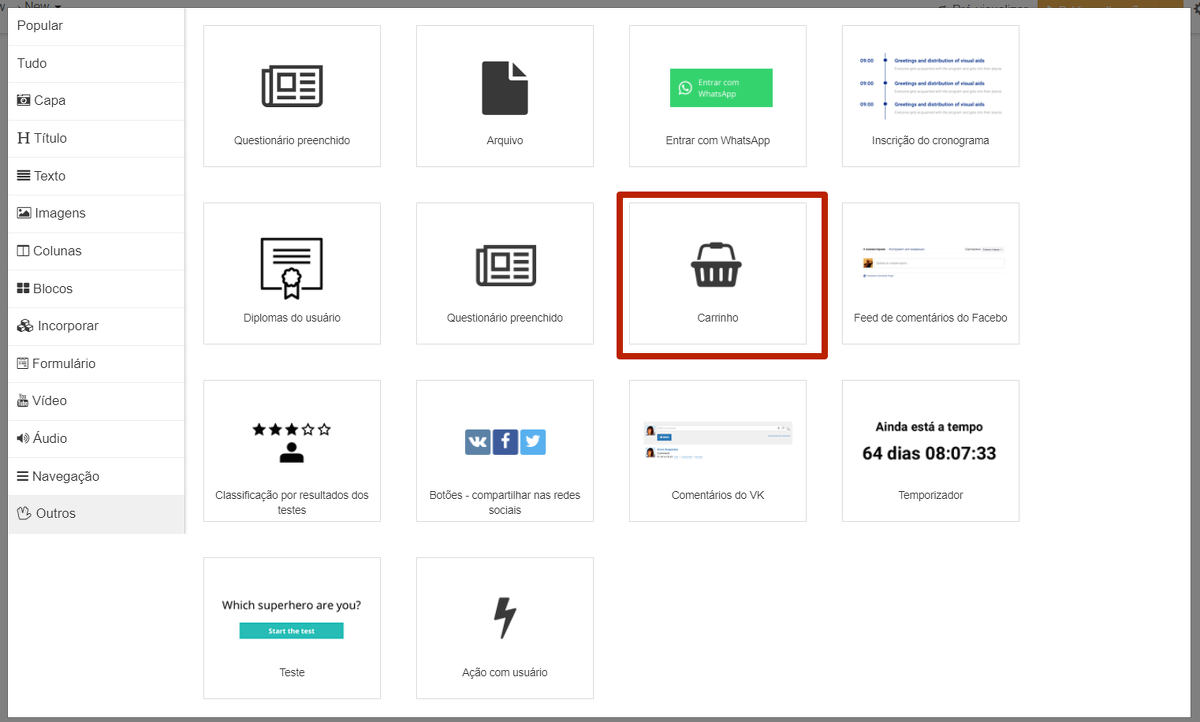Viewport: 1200px width, 722px height.
Task: Switch to the Tudo category
Action: (x=32, y=63)
